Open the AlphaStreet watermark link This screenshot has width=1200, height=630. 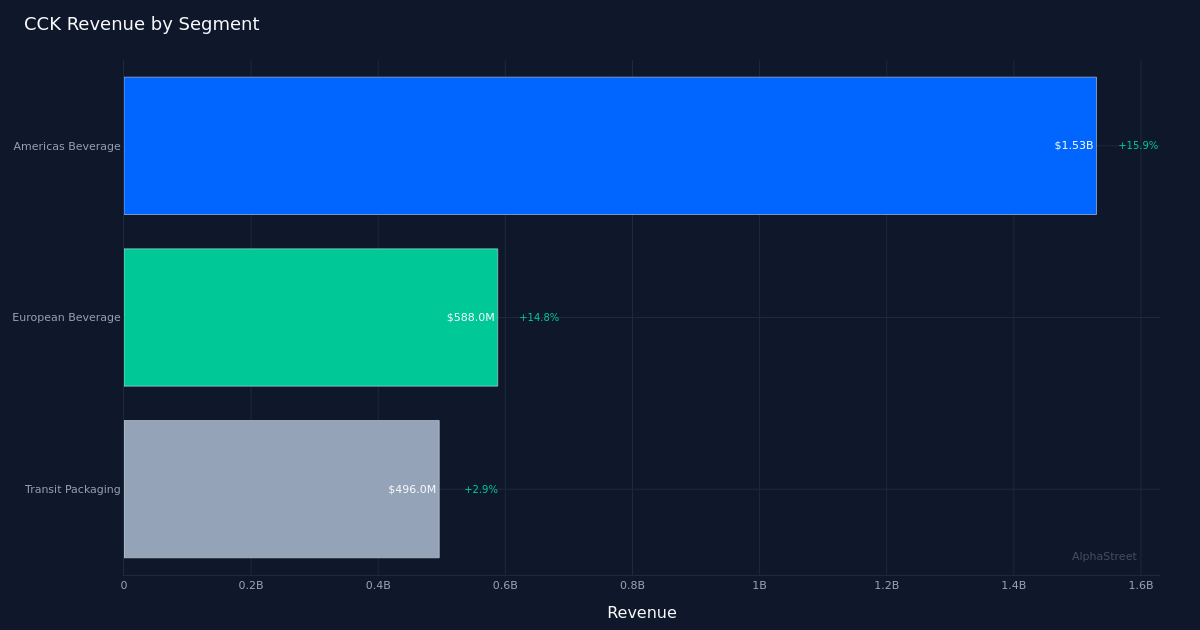(x=1103, y=556)
